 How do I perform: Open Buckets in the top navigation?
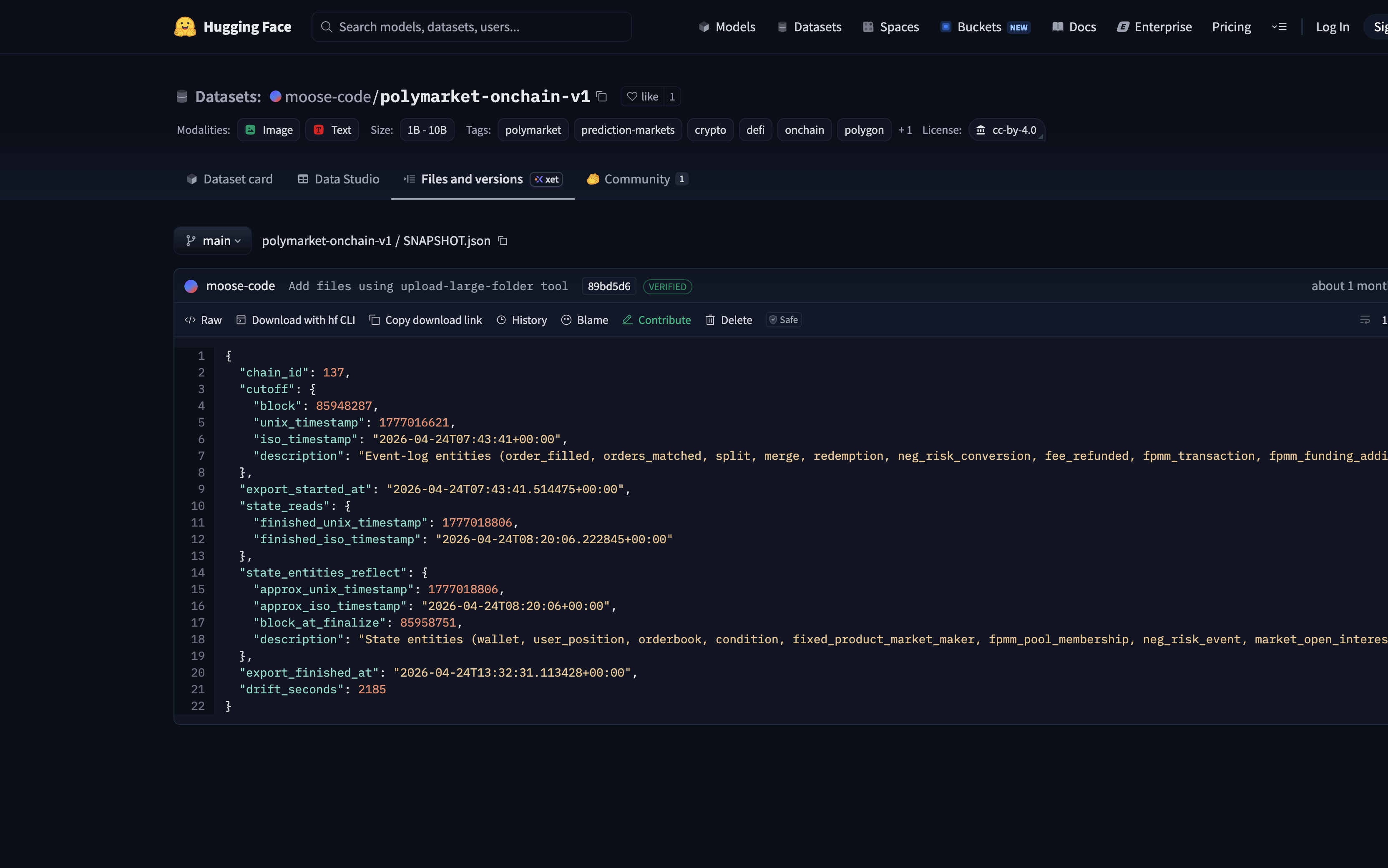click(986, 27)
